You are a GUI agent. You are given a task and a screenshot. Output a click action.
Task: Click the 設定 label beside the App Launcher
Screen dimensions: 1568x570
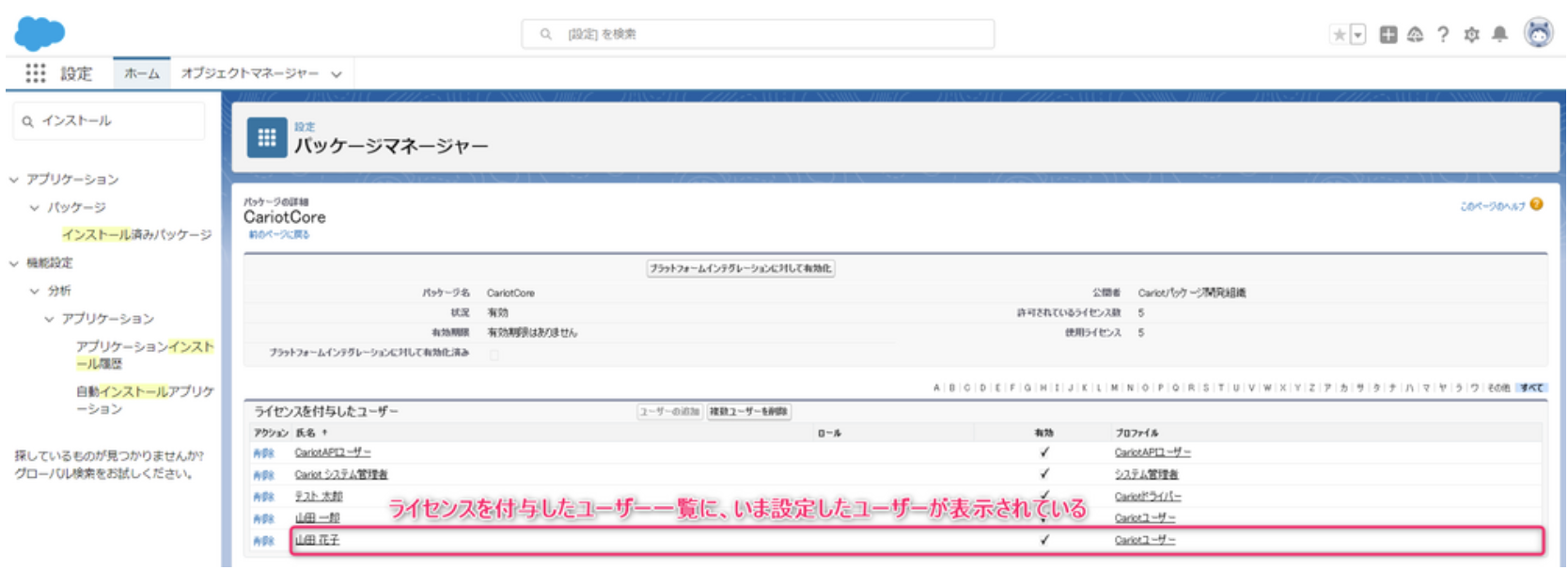coord(77,73)
